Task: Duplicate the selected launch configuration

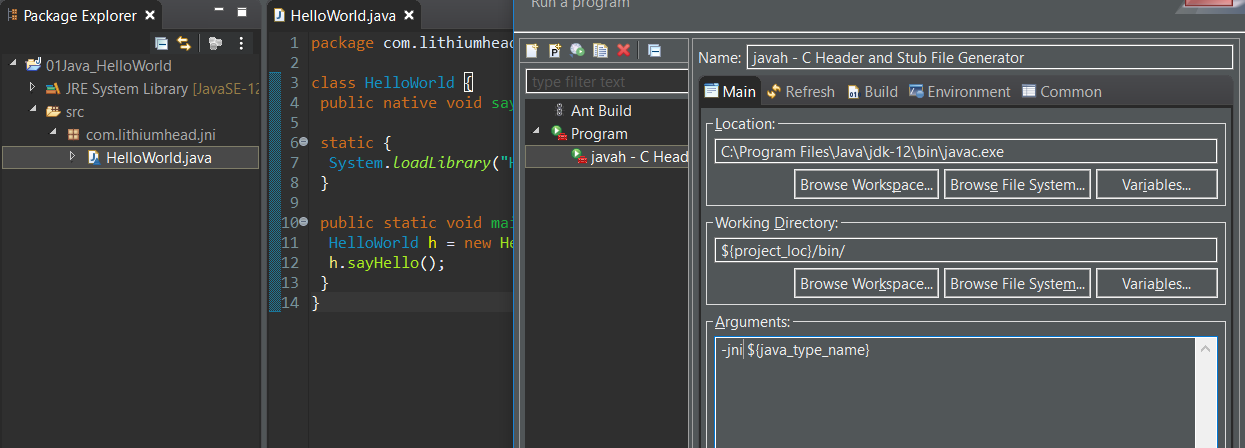Action: pyautogui.click(x=600, y=50)
